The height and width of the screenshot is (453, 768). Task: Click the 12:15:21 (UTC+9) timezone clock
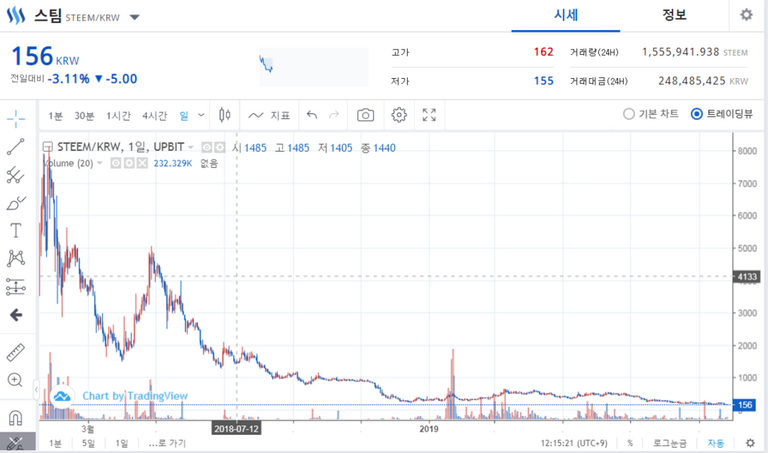pos(574,443)
